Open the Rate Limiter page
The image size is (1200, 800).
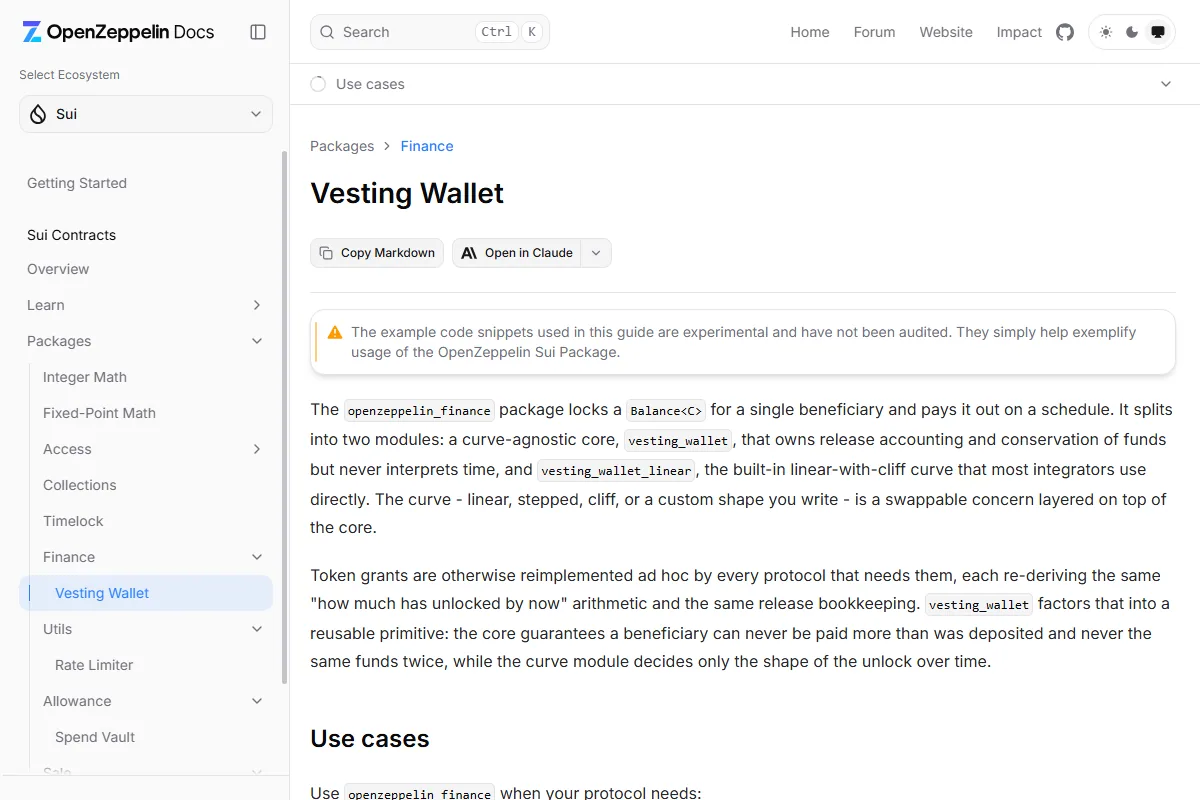pos(94,665)
